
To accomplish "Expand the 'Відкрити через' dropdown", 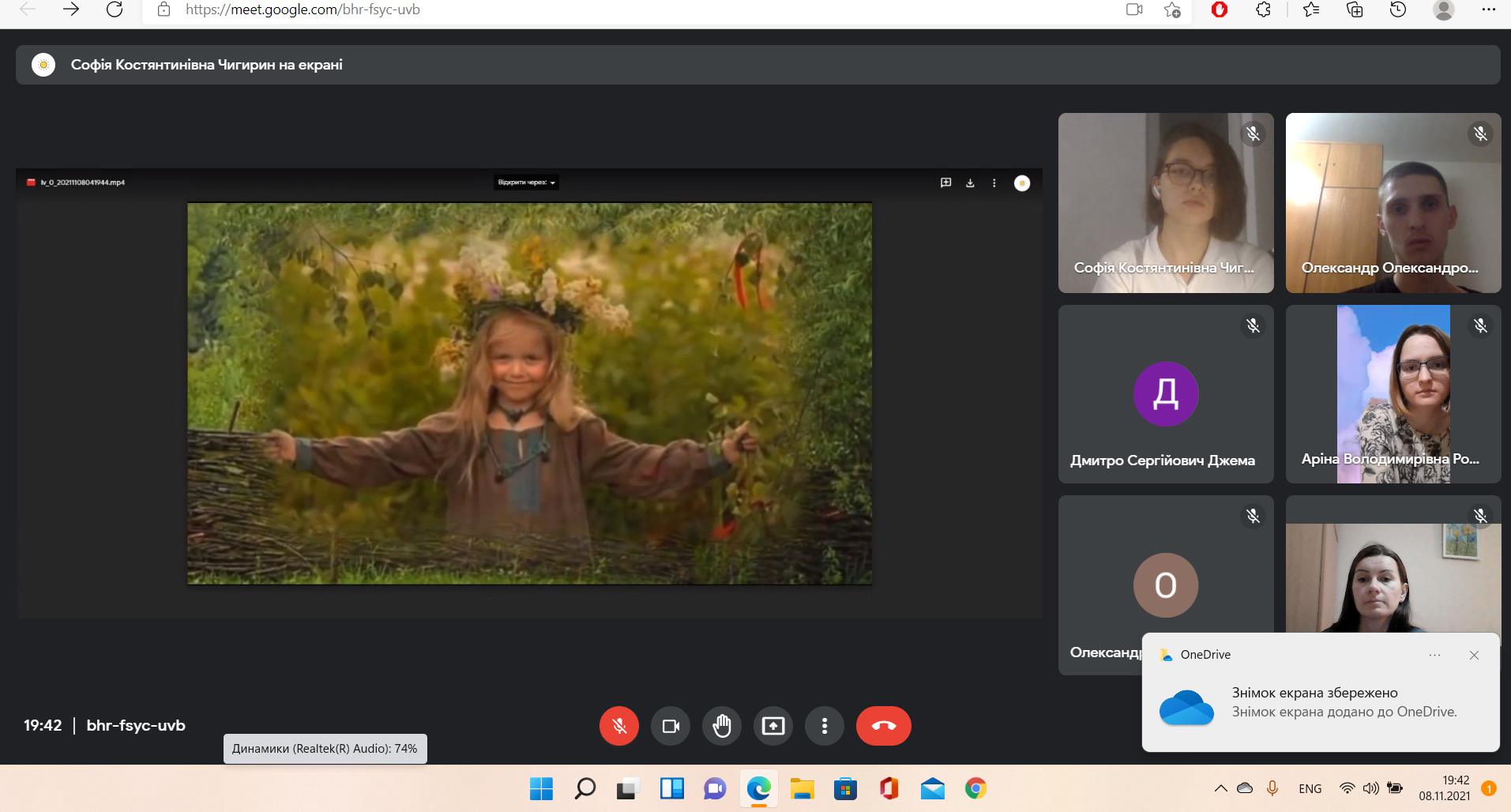I will click(526, 182).
